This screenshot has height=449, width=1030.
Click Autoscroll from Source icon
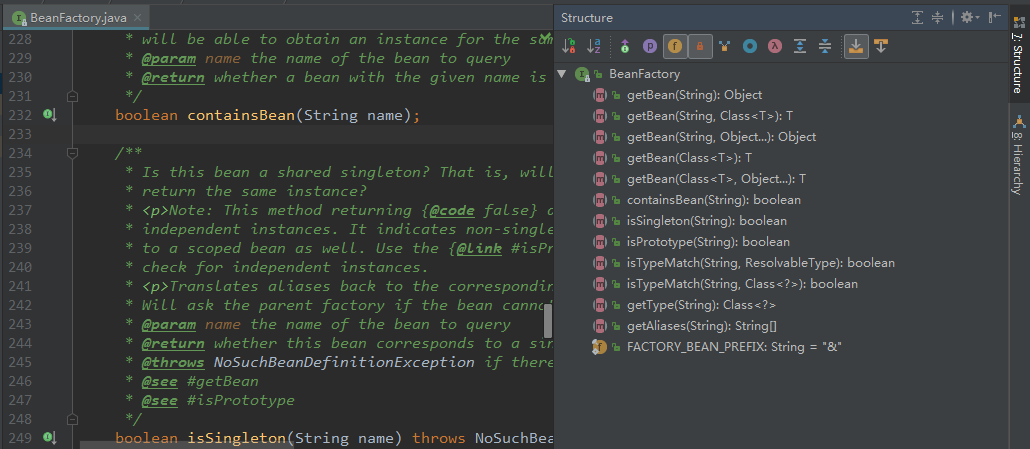(x=881, y=46)
